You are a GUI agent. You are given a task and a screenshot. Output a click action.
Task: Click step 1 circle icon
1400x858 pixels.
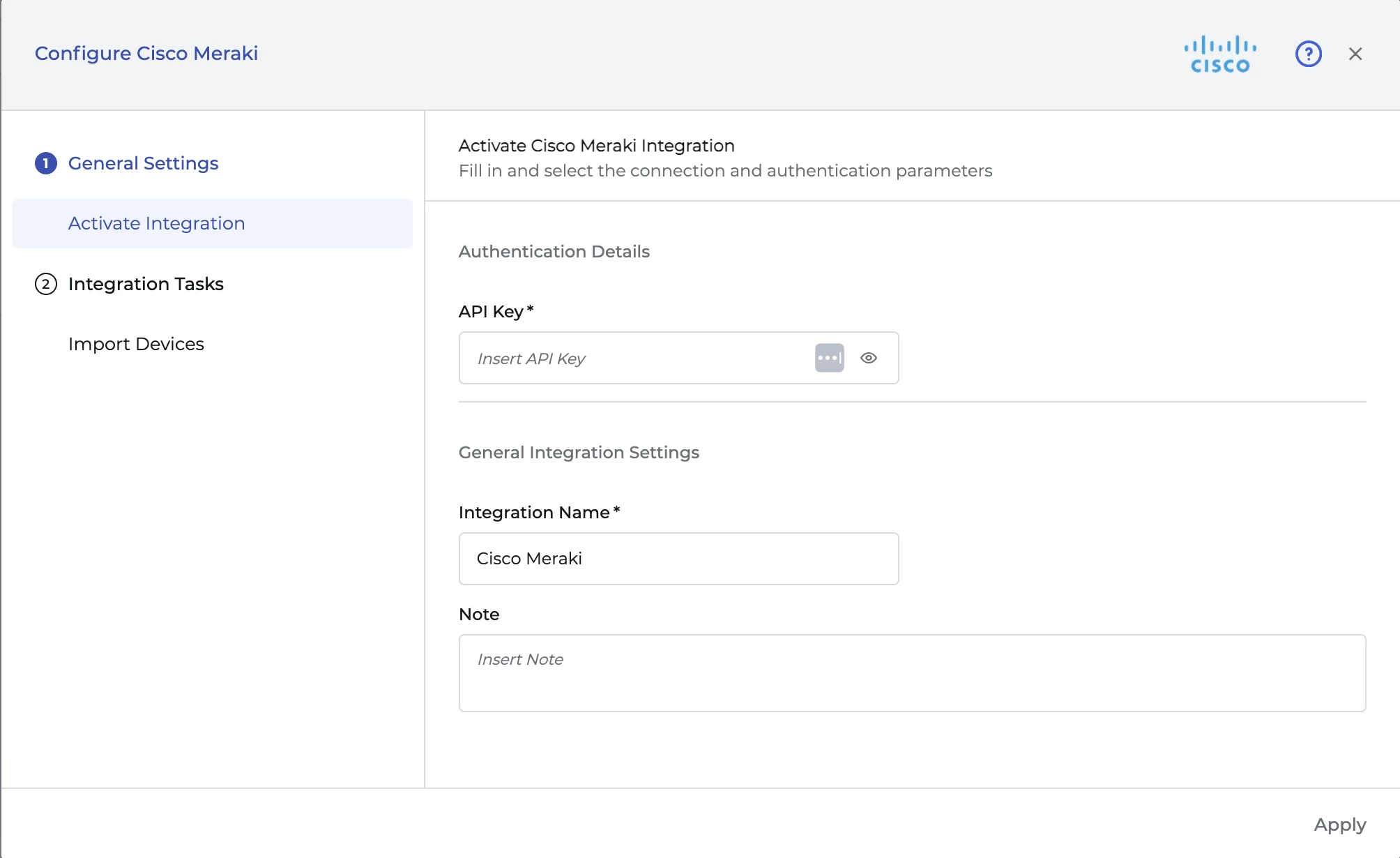(46, 163)
